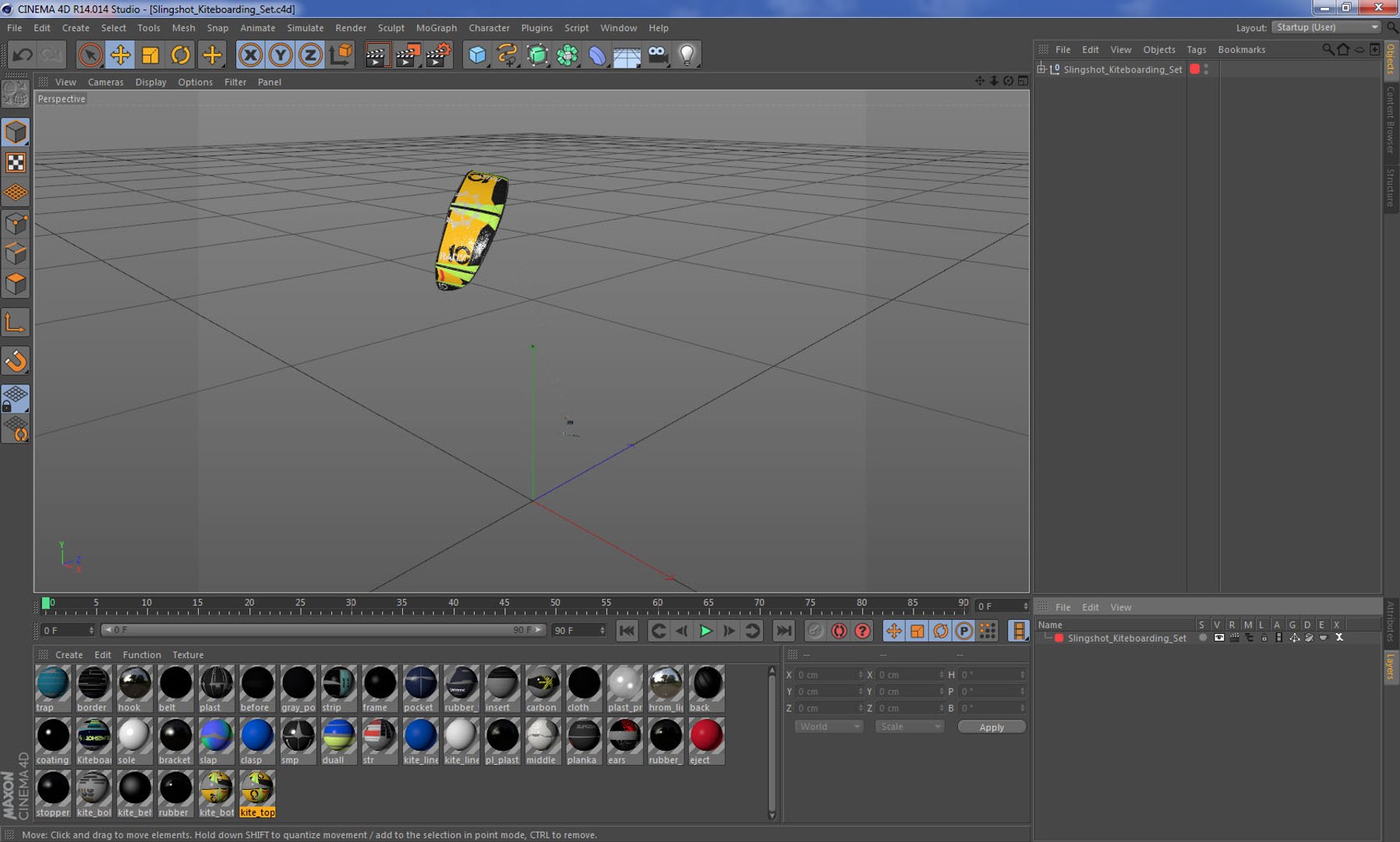Switch to Model mode in left toolbar

(x=16, y=132)
